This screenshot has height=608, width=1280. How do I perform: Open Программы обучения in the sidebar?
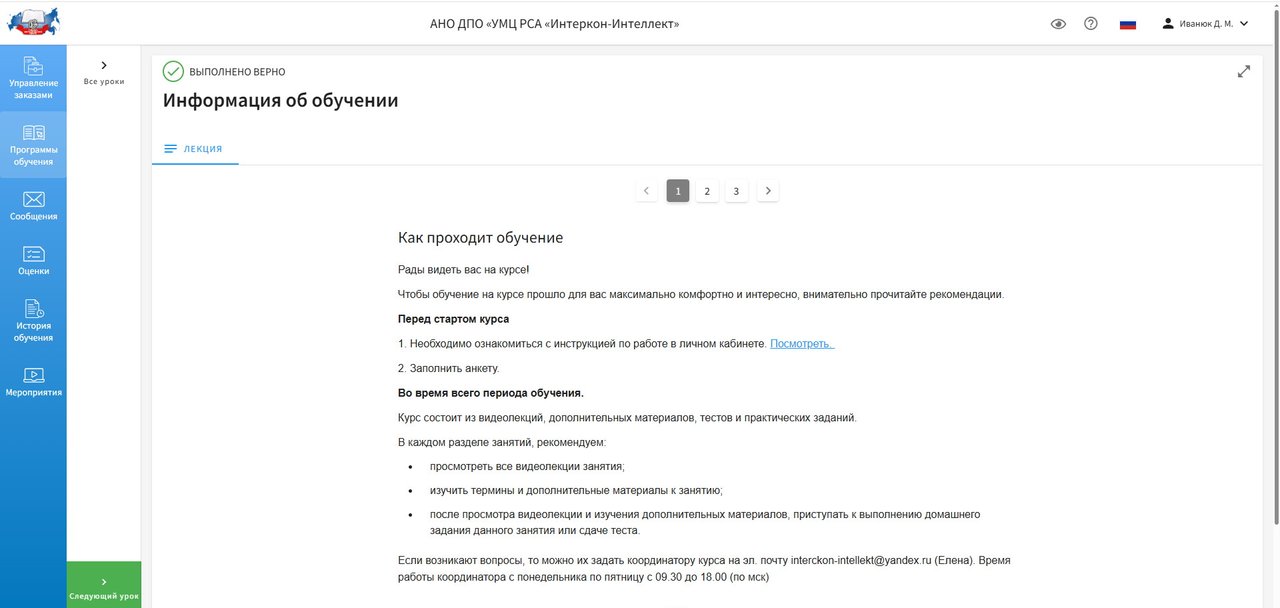(33, 144)
